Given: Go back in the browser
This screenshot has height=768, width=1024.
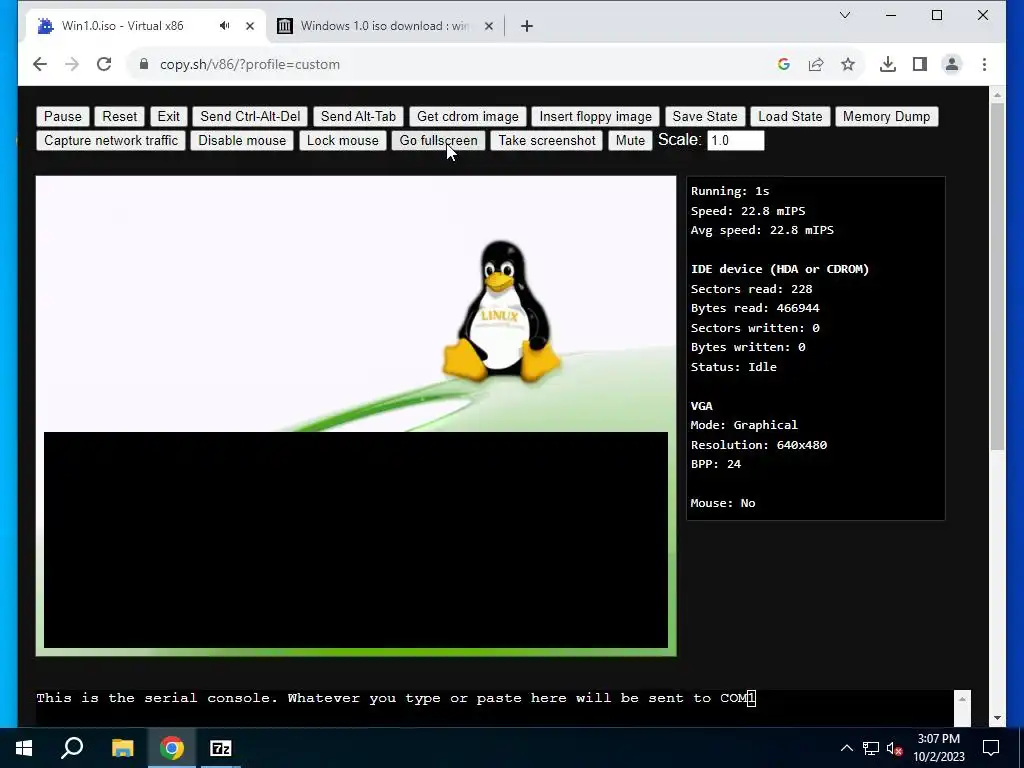Looking at the screenshot, I should point(40,64).
